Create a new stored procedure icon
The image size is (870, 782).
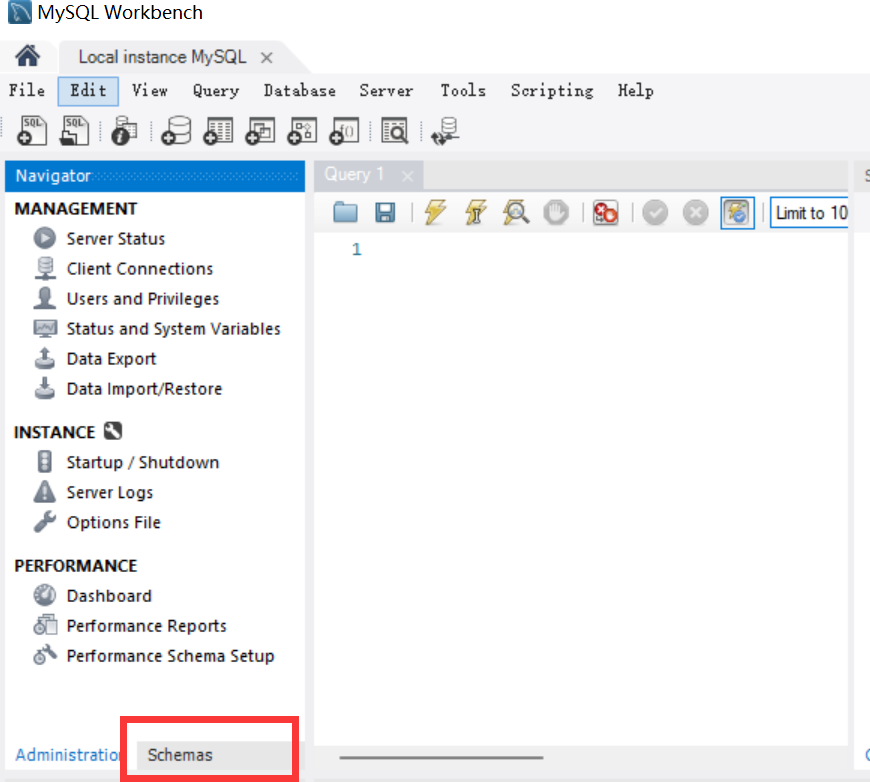tap(302, 131)
